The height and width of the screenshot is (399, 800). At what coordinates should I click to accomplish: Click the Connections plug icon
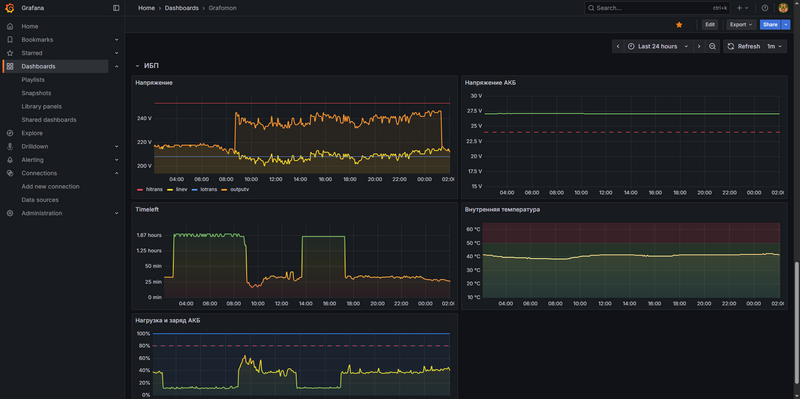[10, 173]
